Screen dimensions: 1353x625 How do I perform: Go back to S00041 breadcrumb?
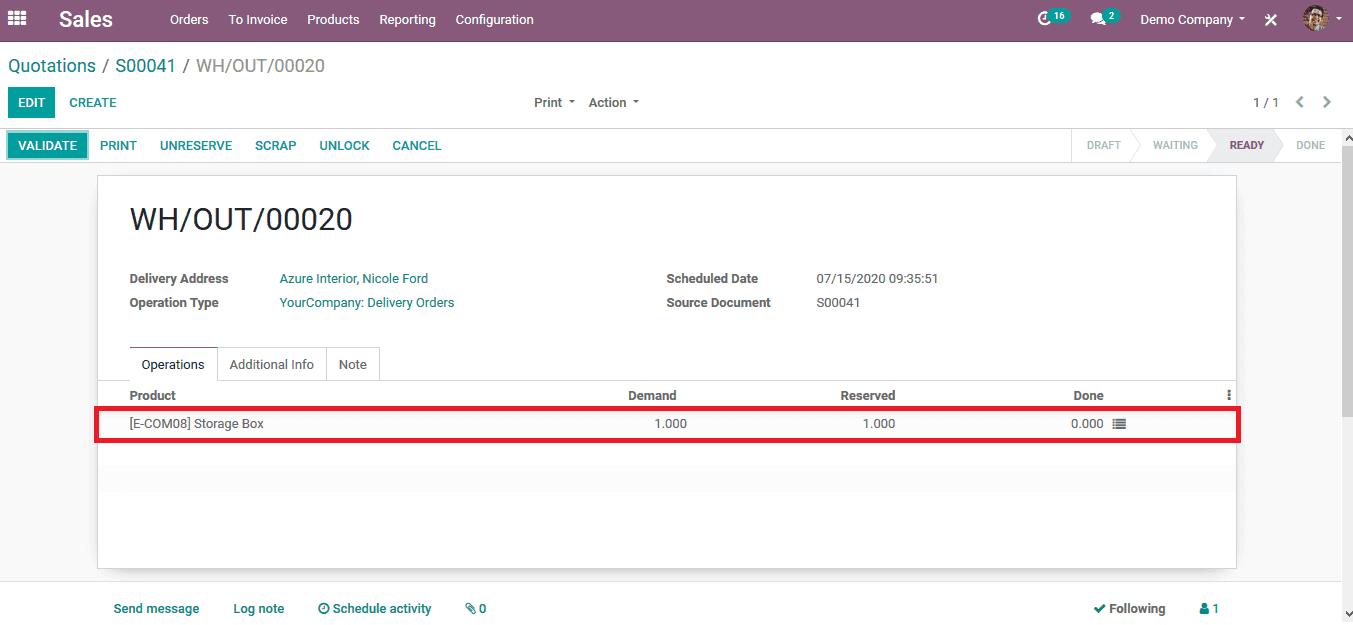(145, 66)
